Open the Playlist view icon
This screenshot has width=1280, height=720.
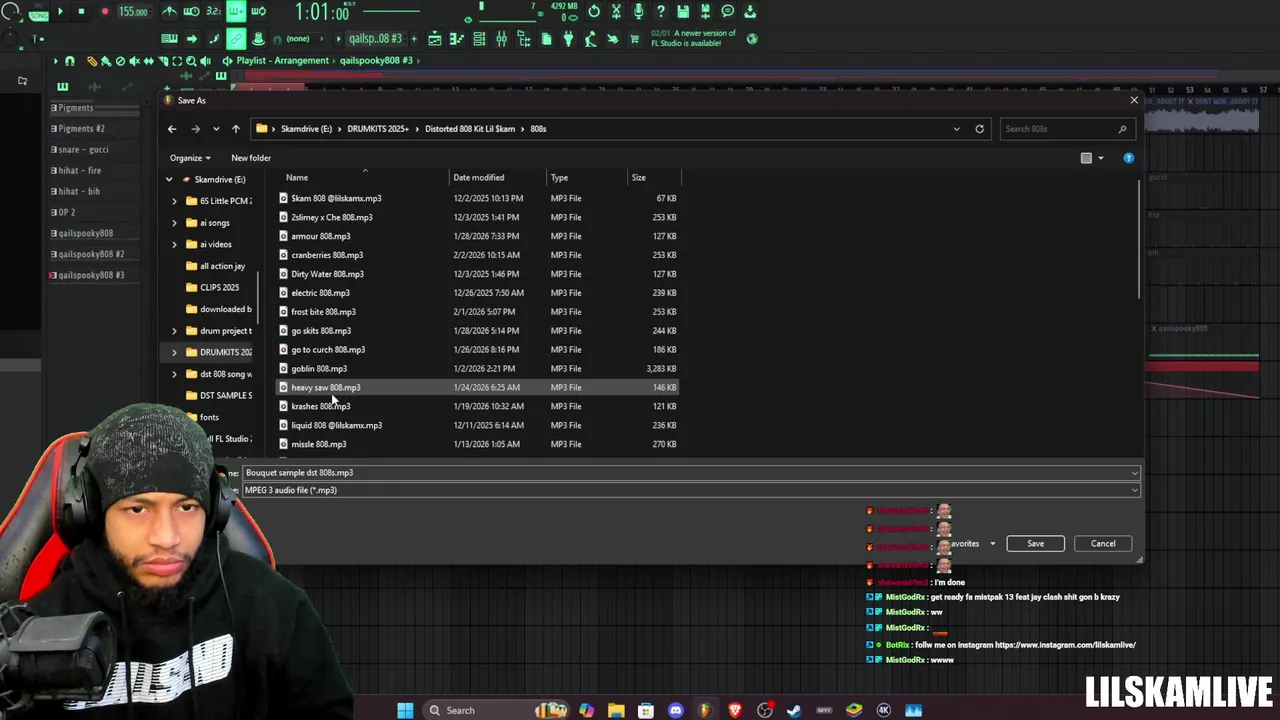[x=435, y=39]
